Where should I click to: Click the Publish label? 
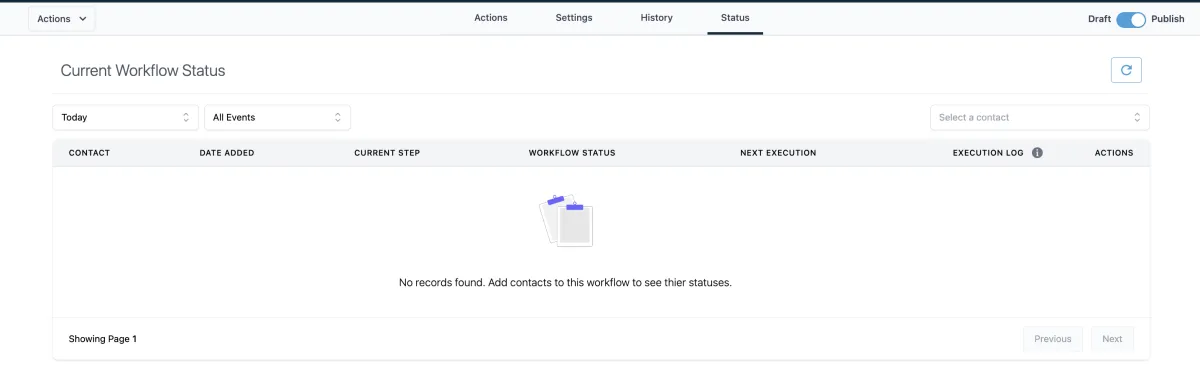1168,19
